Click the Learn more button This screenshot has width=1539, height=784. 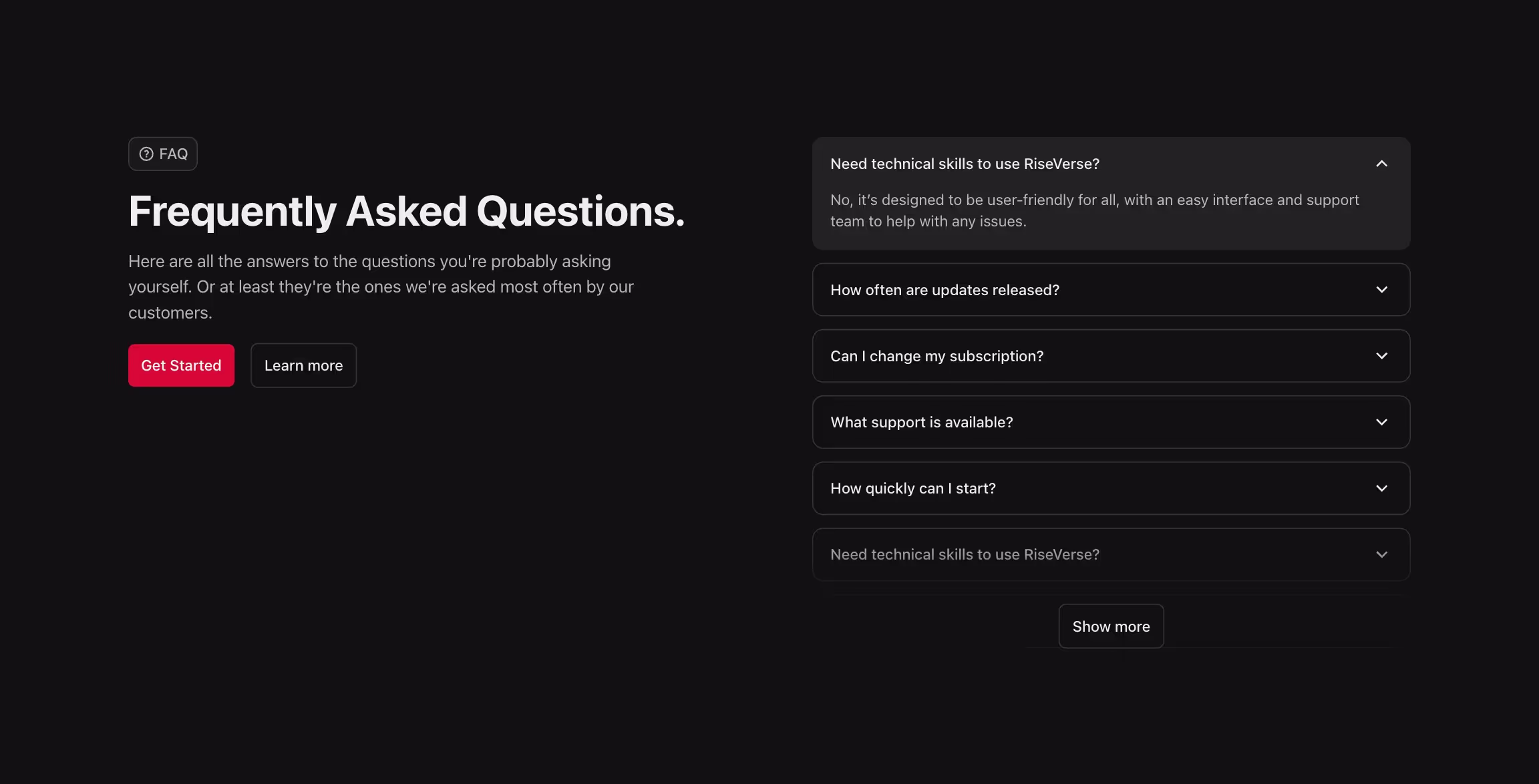click(x=303, y=365)
